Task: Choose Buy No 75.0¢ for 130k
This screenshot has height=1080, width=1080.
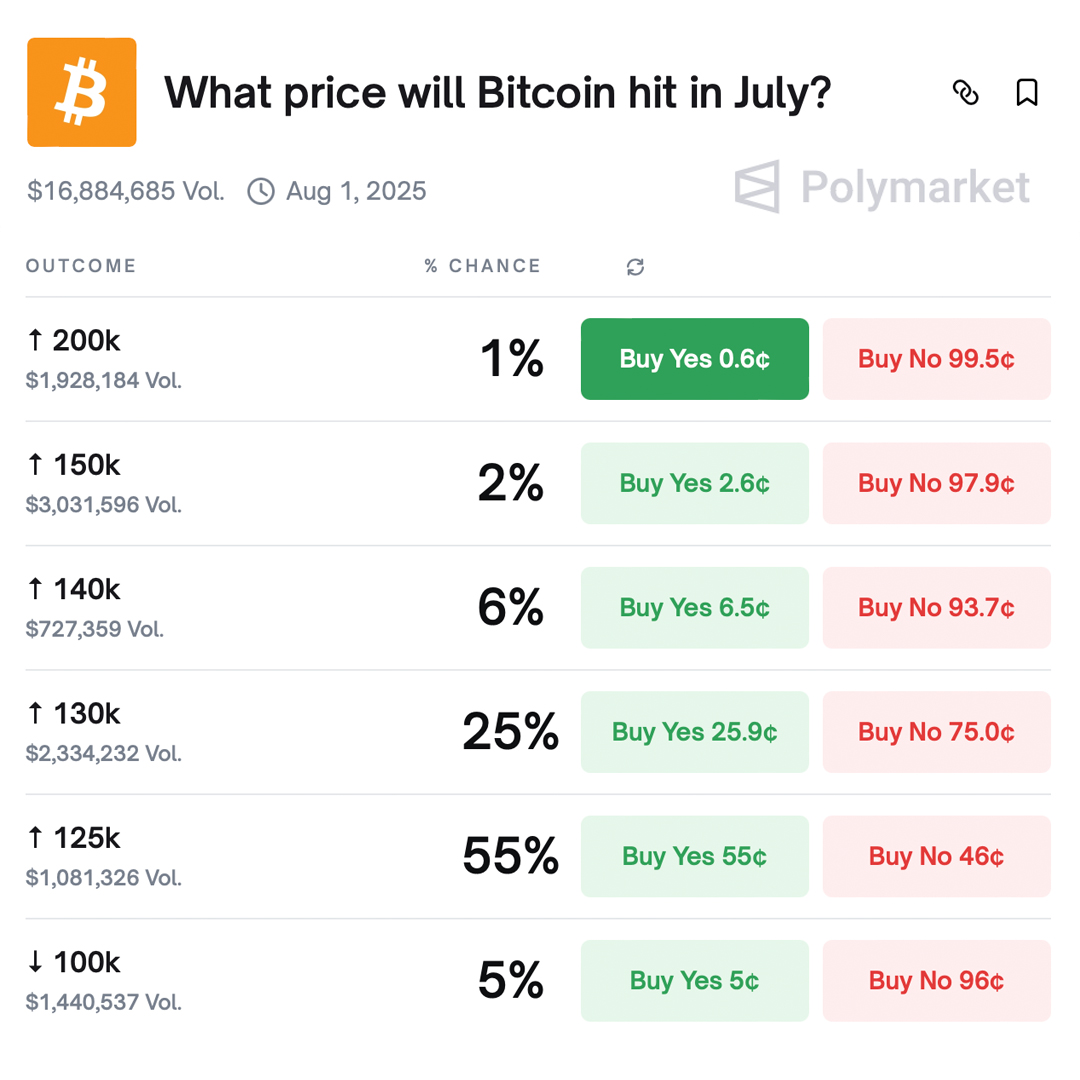Action: (936, 732)
